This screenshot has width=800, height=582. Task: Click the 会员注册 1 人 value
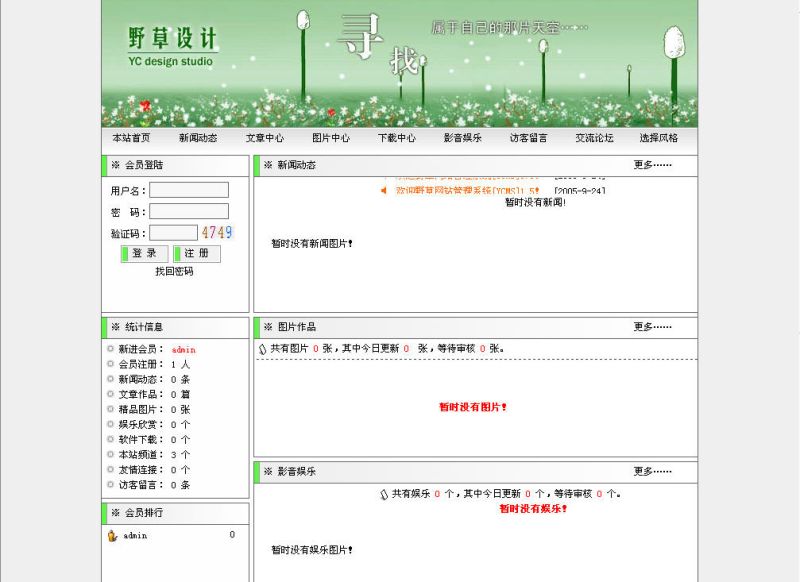point(180,364)
